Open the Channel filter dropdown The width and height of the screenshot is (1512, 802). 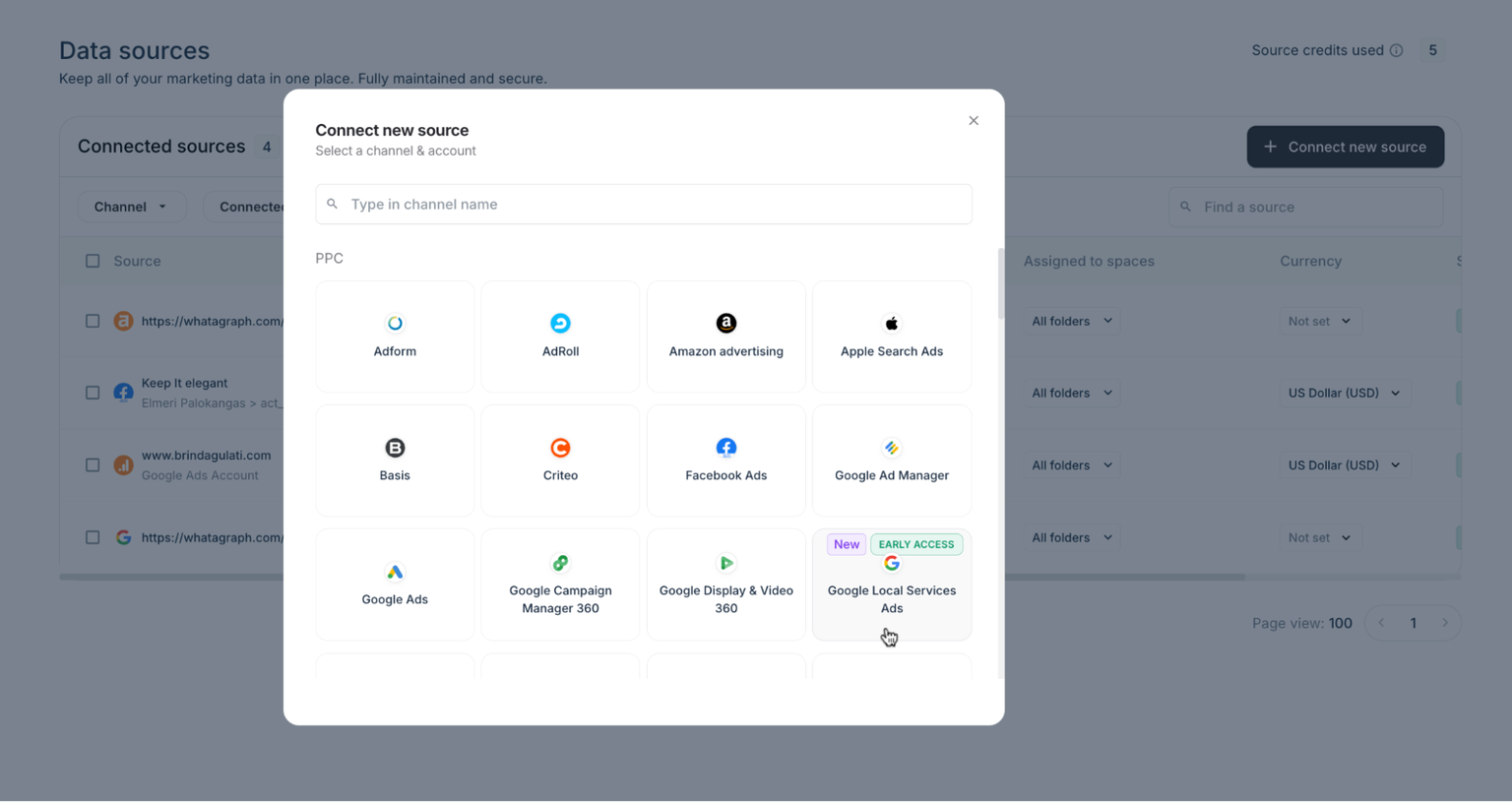pos(132,207)
